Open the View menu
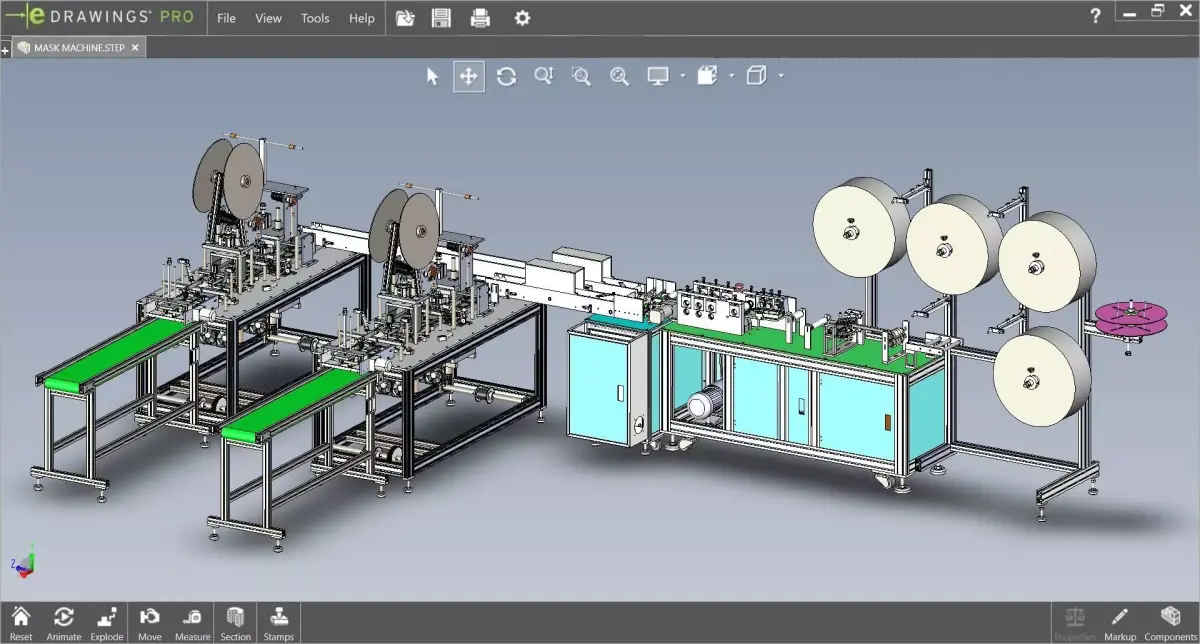This screenshot has width=1200, height=644. pyautogui.click(x=268, y=18)
